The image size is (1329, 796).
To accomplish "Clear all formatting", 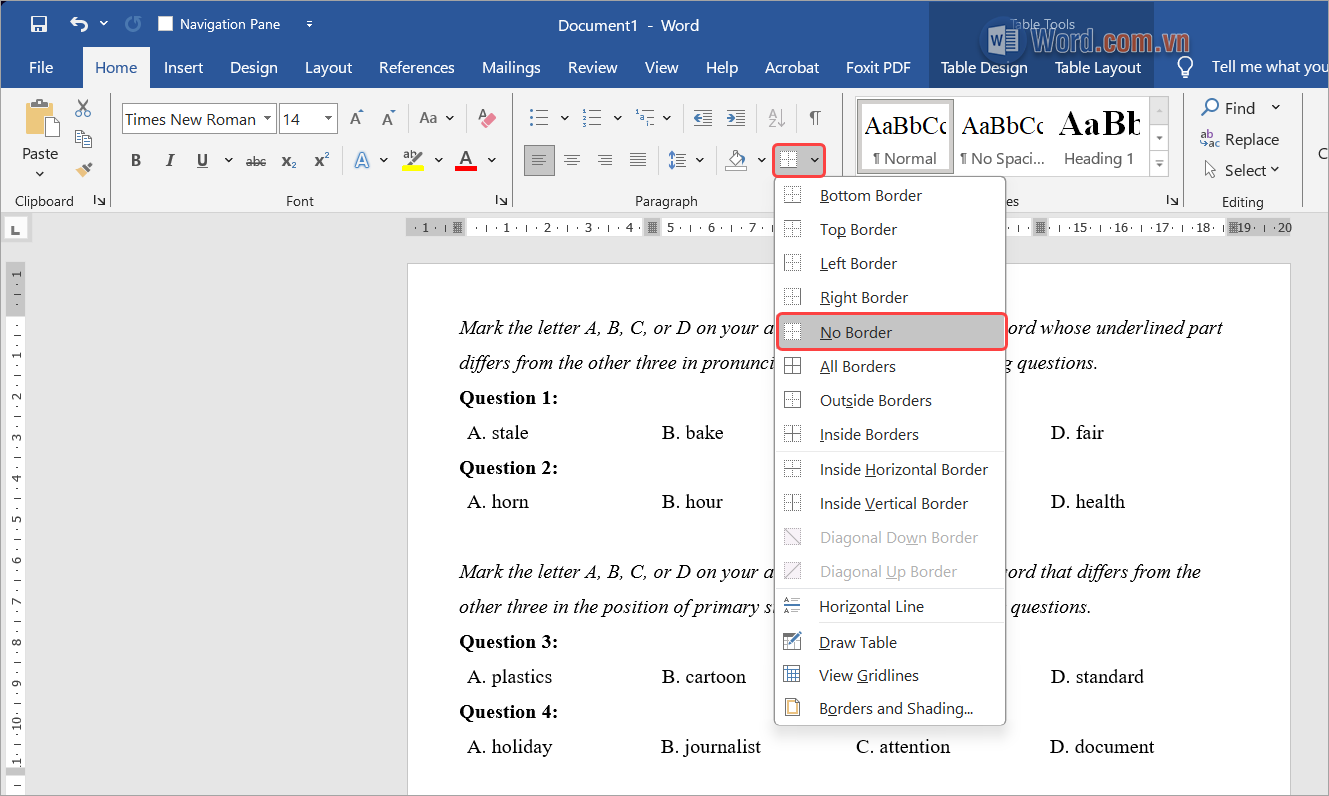I will (x=487, y=118).
